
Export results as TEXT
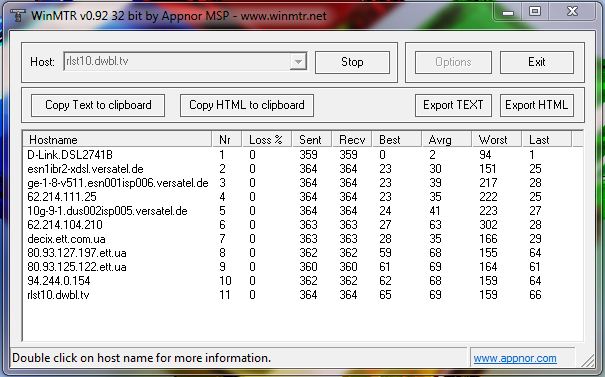[x=453, y=105]
